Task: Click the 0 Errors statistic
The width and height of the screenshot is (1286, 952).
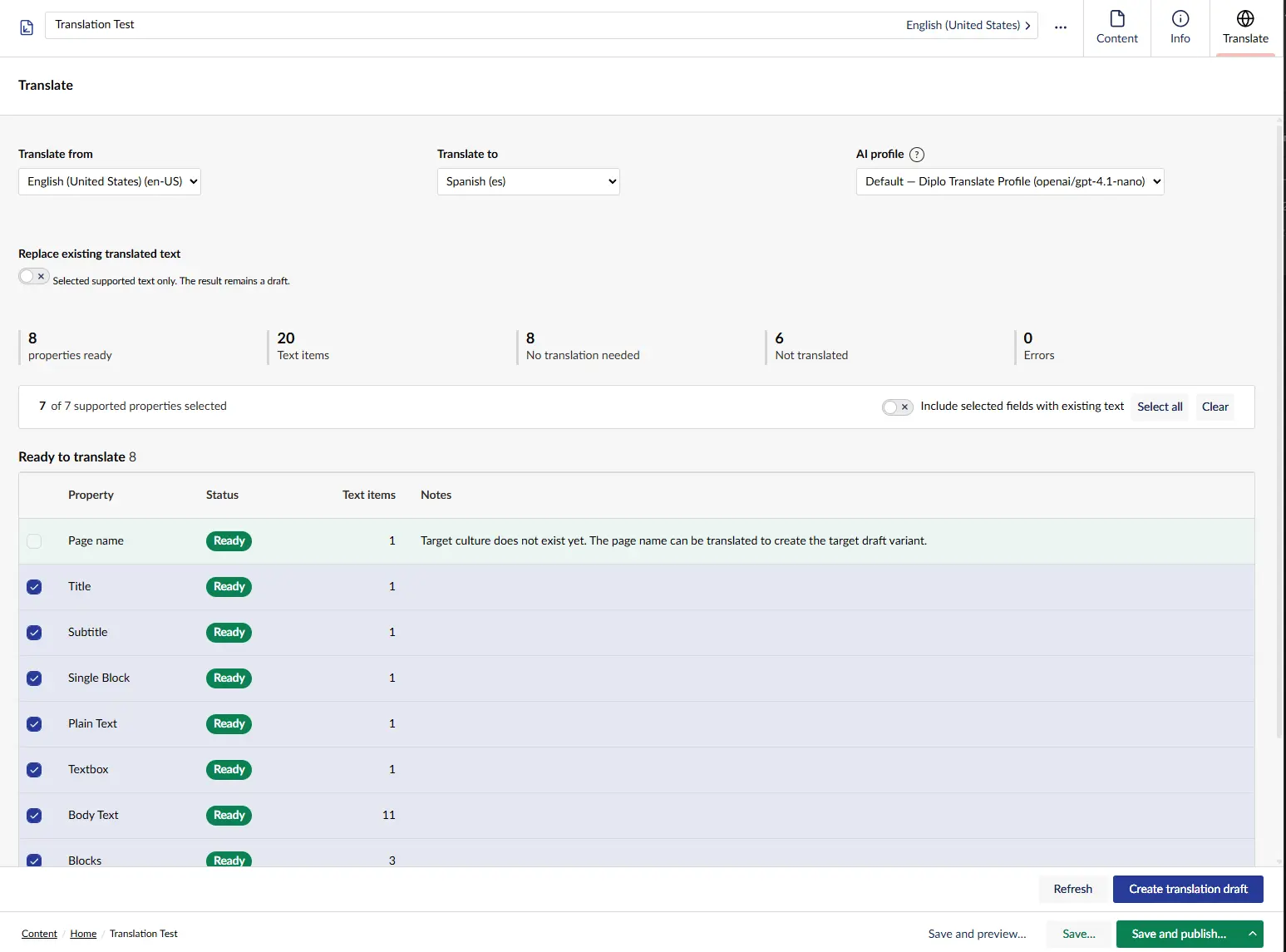Action: click(x=1038, y=347)
